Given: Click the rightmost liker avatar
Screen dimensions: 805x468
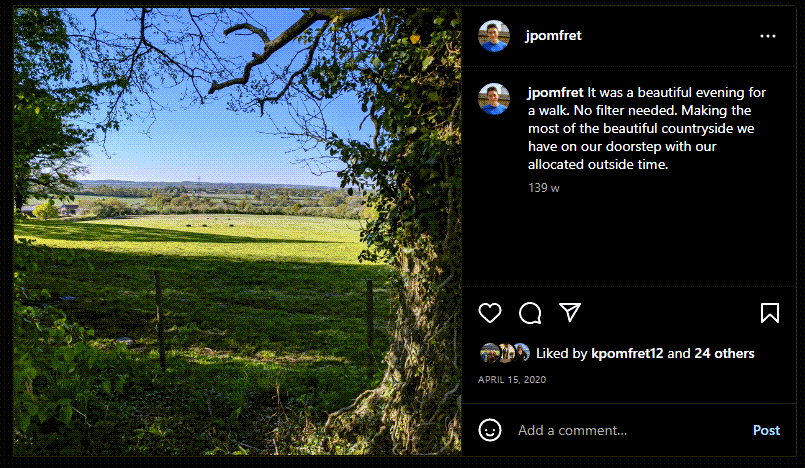Looking at the screenshot, I should [521, 353].
